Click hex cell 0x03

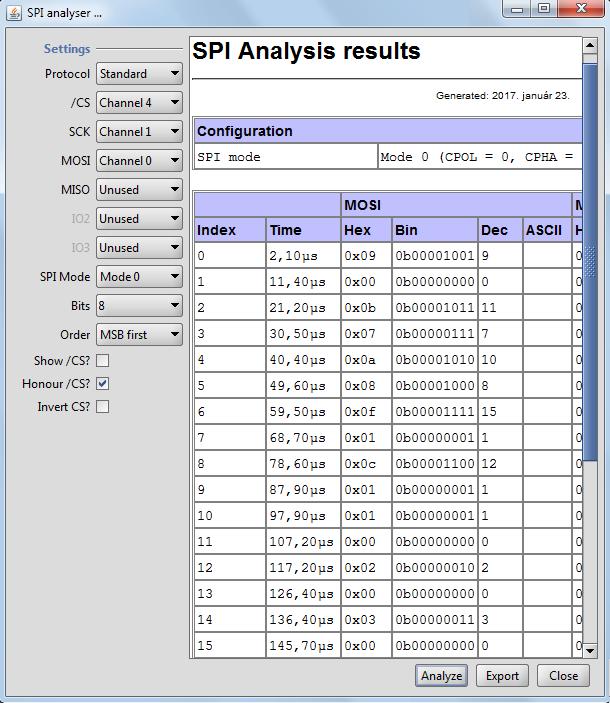(366, 620)
